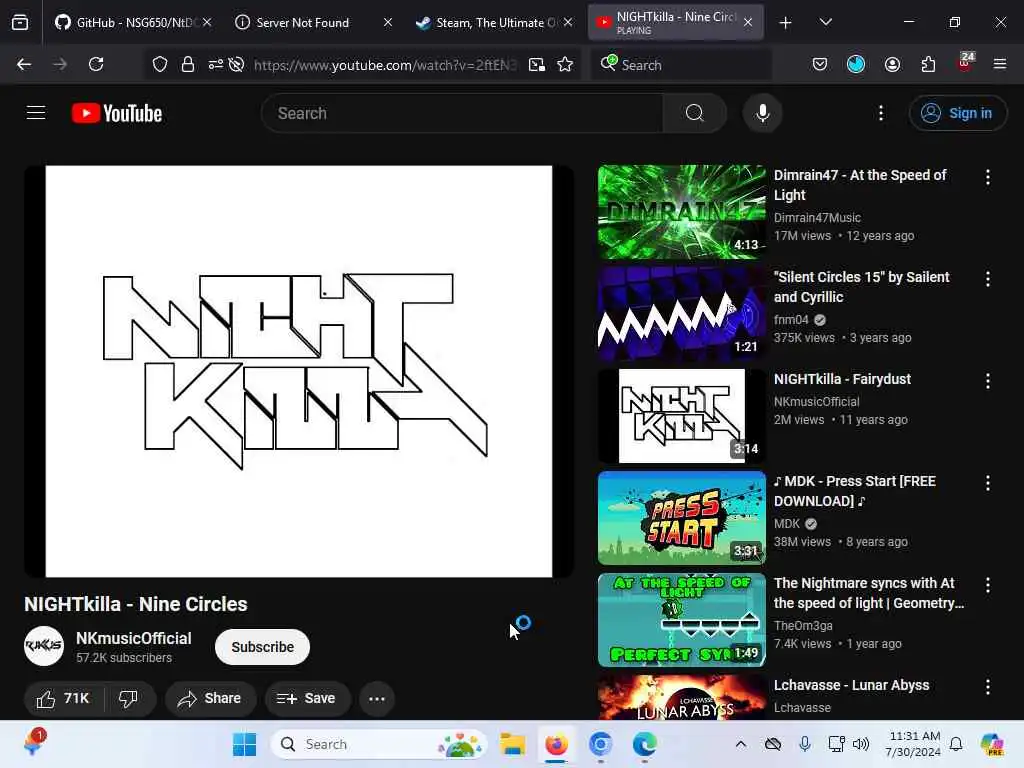
Task: Save page to Pocket
Action: tap(820, 64)
